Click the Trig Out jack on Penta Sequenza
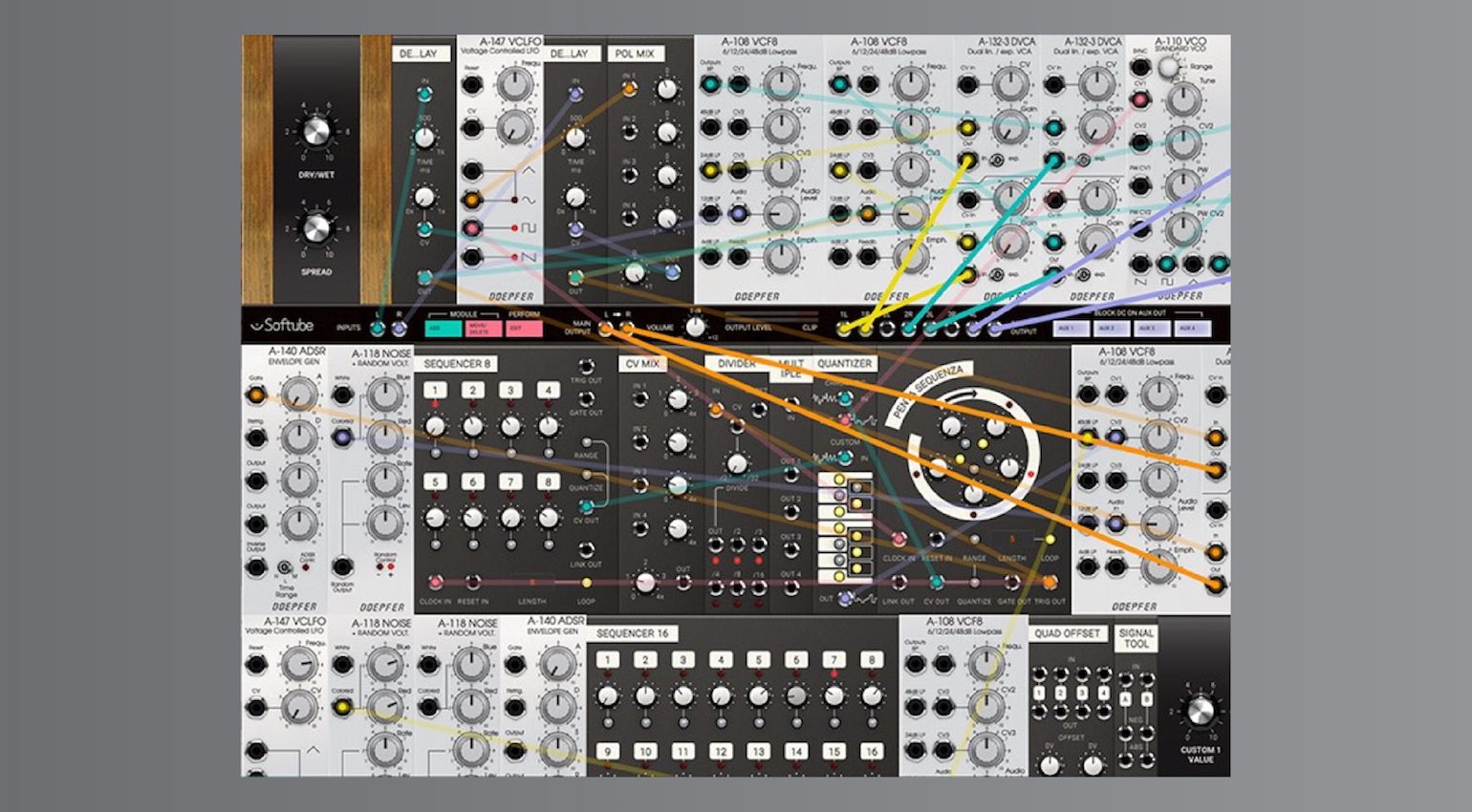Image resolution: width=1472 pixels, height=812 pixels. tap(1050, 583)
